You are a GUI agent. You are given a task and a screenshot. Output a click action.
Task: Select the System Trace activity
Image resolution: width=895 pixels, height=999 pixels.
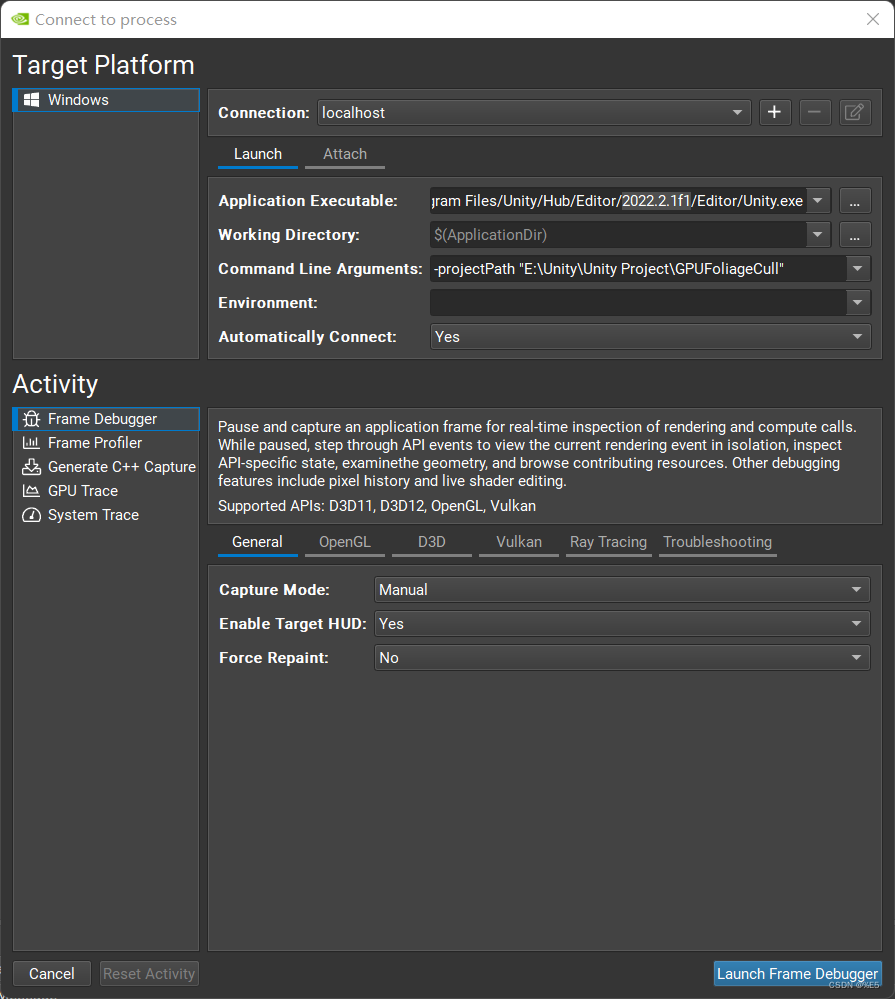click(x=106, y=515)
